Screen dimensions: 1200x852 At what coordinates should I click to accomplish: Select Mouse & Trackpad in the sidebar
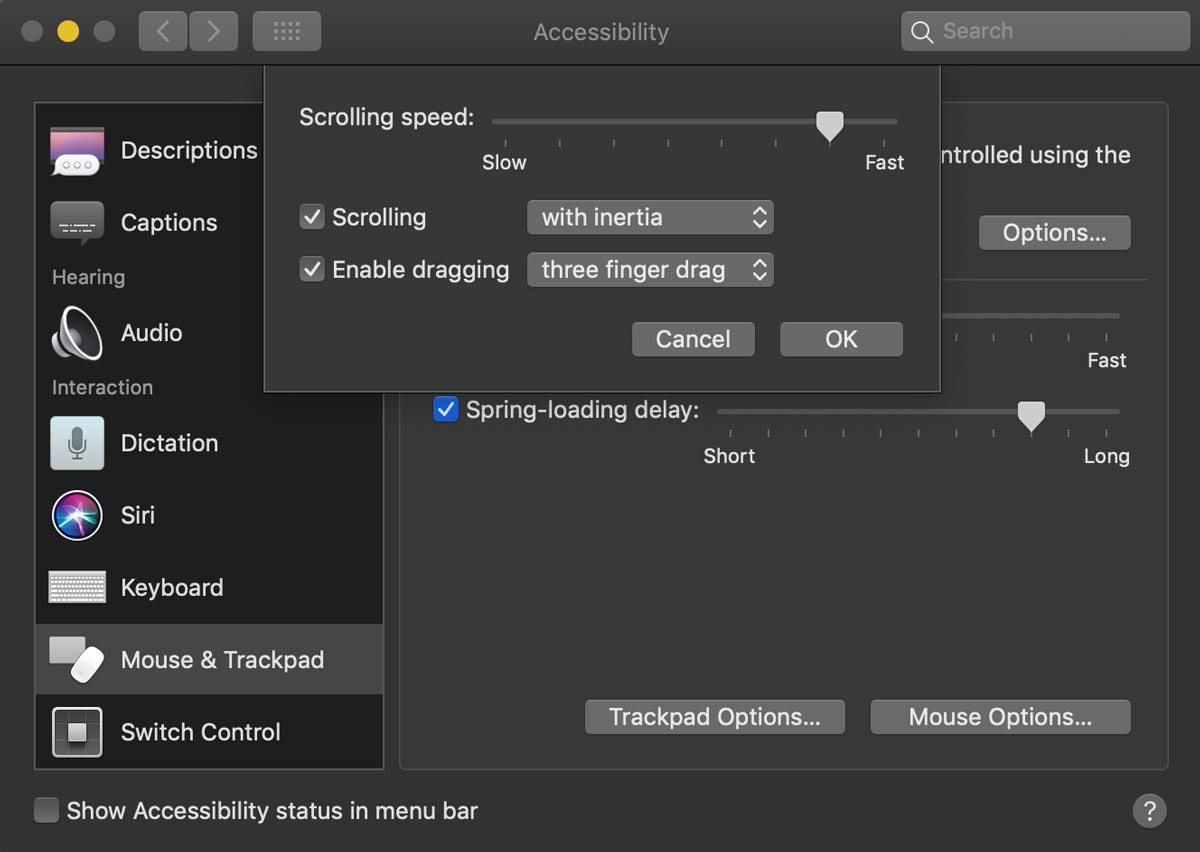(209, 660)
